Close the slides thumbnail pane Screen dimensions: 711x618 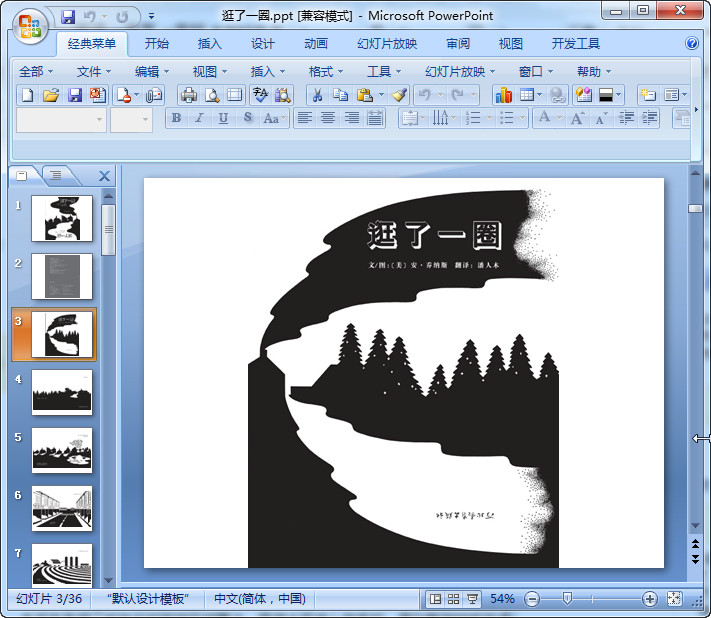click(104, 176)
